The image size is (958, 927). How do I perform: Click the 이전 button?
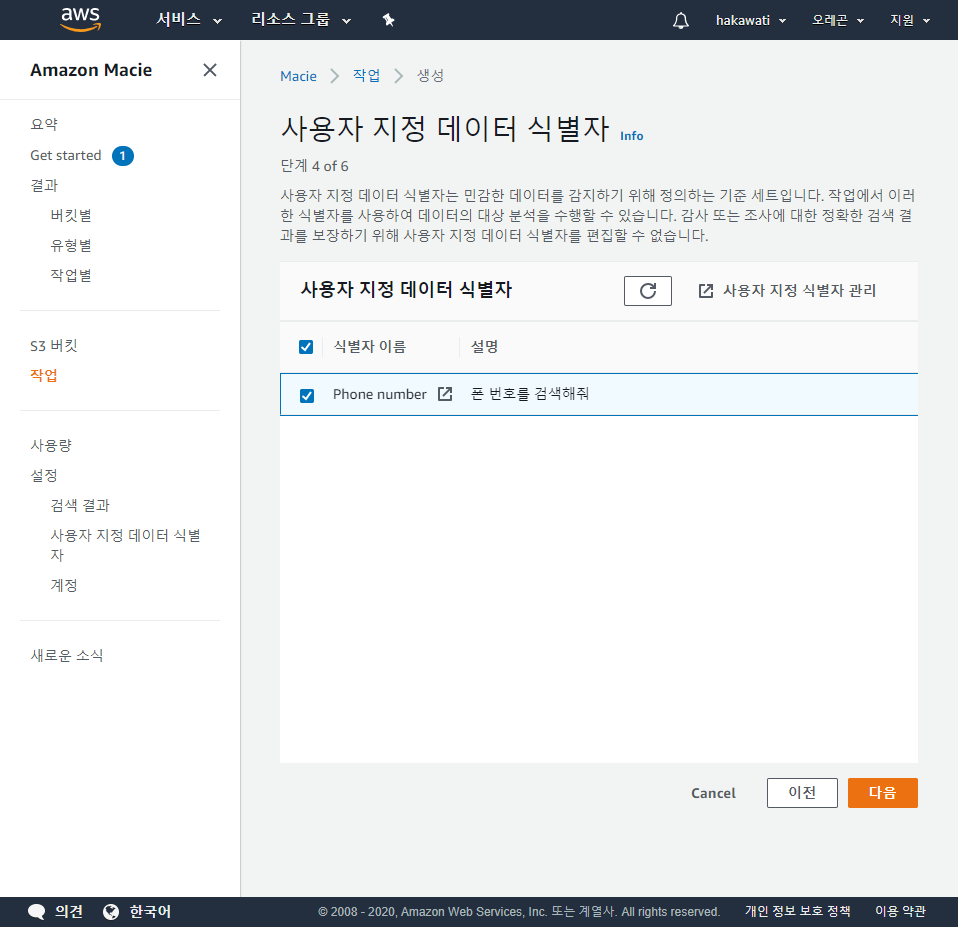[x=802, y=793]
